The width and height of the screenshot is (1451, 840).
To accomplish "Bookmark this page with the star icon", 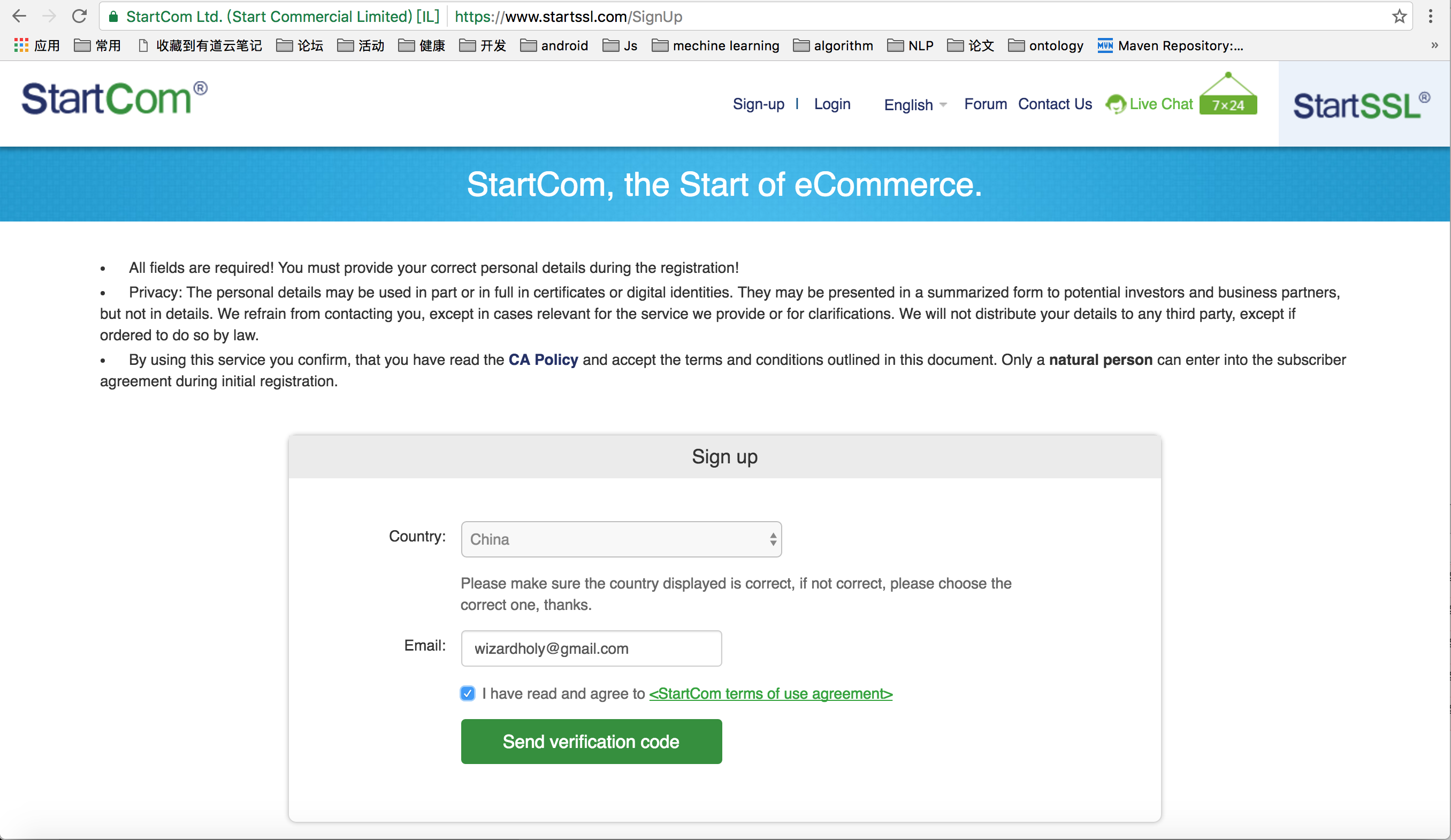I will pyautogui.click(x=1399, y=16).
